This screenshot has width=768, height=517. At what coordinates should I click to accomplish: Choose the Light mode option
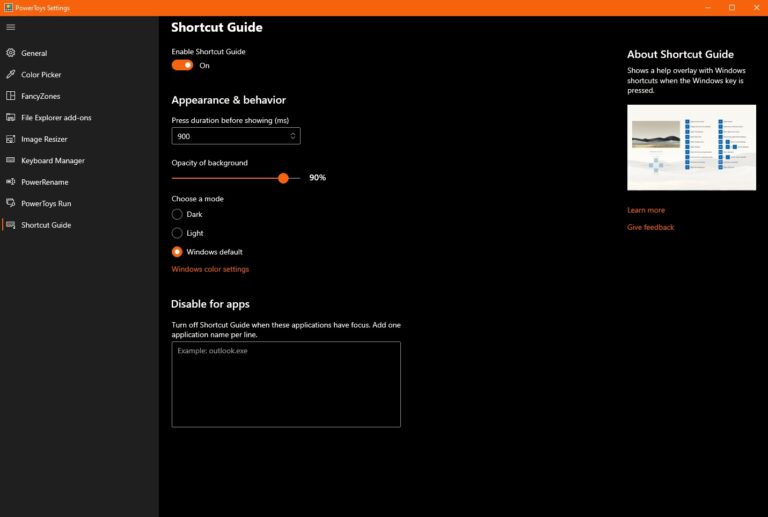click(x=177, y=233)
